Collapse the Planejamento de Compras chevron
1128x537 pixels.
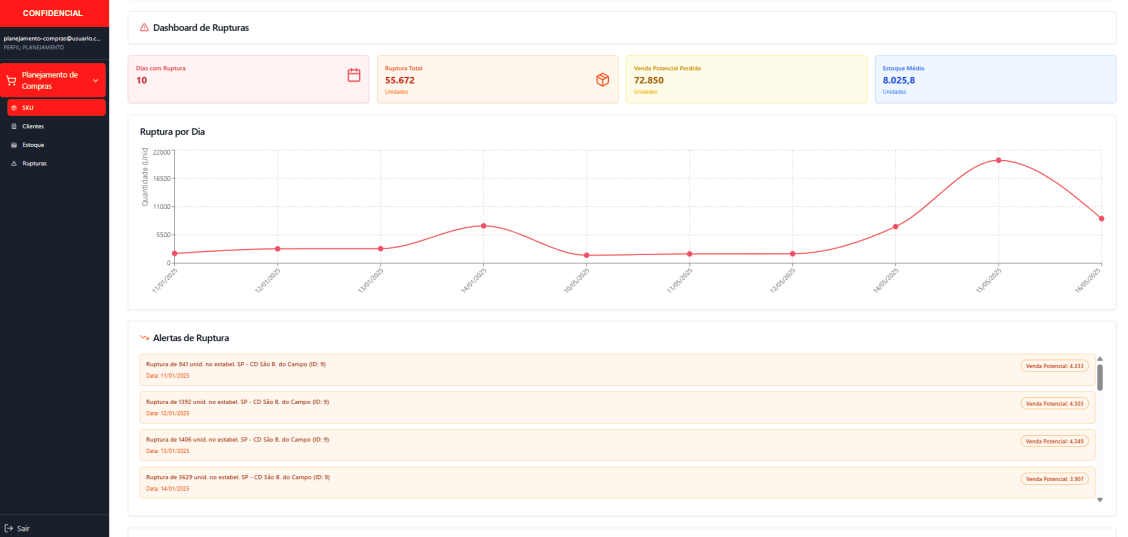(x=95, y=80)
